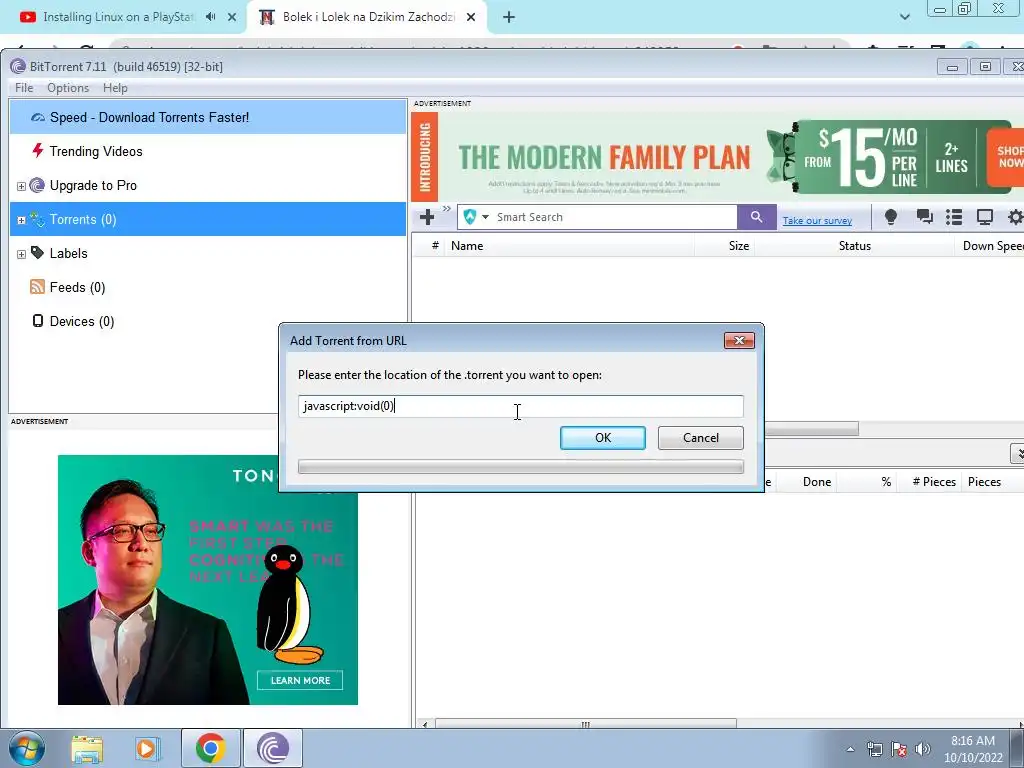Open the Windows Start menu
Viewport: 1024px width, 768px height.
26,748
